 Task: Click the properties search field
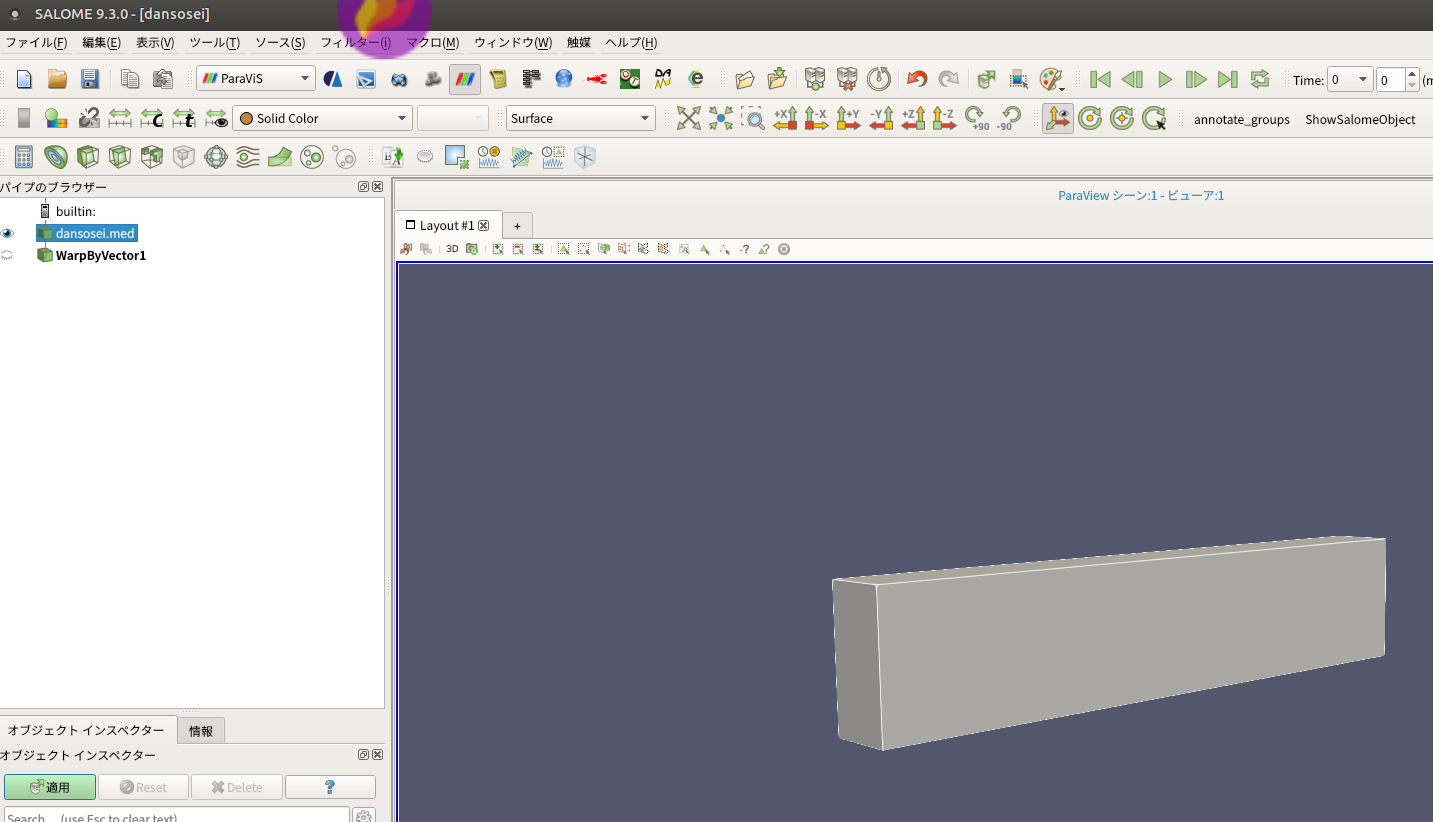[177, 816]
